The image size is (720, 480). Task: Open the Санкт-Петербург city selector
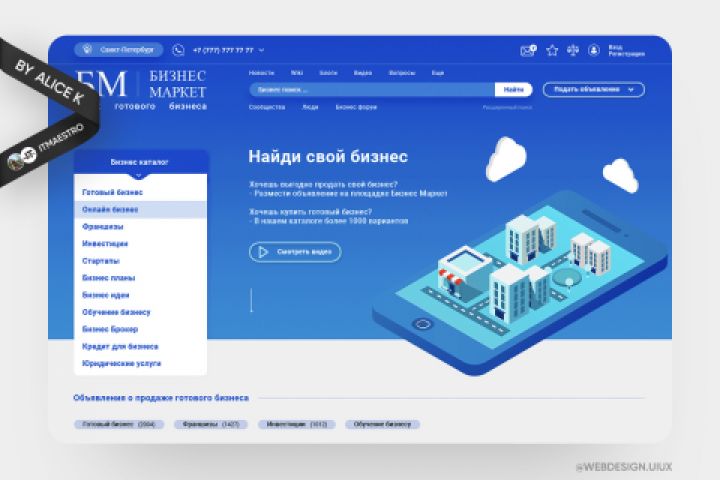coord(118,50)
